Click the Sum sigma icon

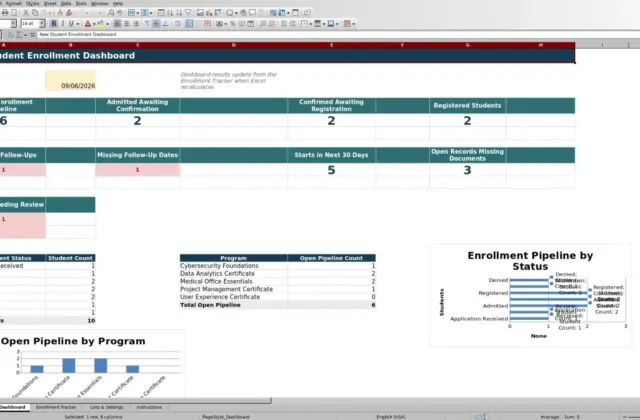pos(19,35)
